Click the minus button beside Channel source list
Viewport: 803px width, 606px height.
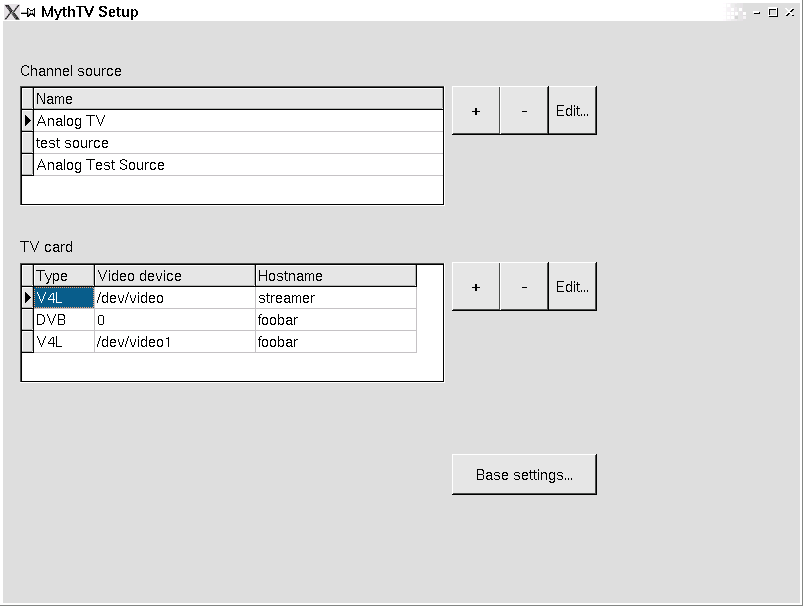click(x=524, y=111)
